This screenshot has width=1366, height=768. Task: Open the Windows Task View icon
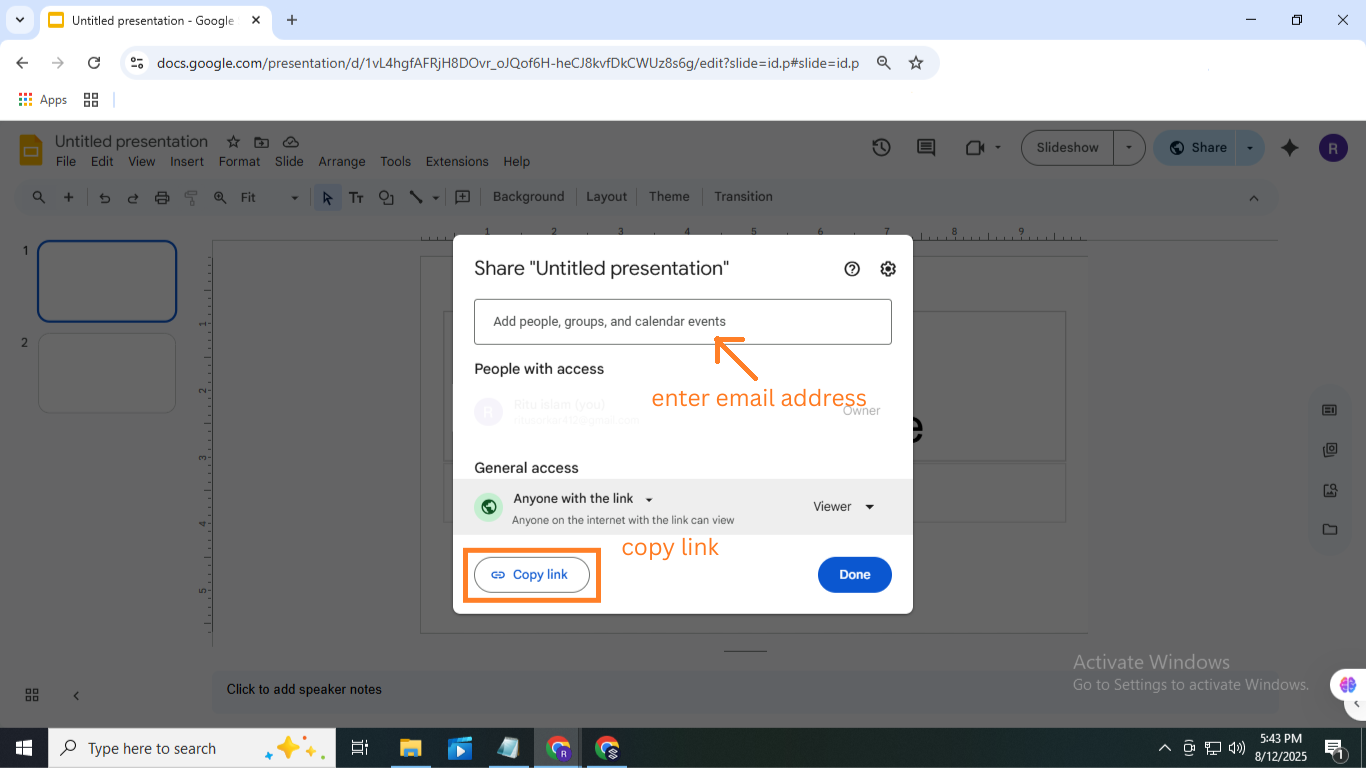(x=360, y=748)
